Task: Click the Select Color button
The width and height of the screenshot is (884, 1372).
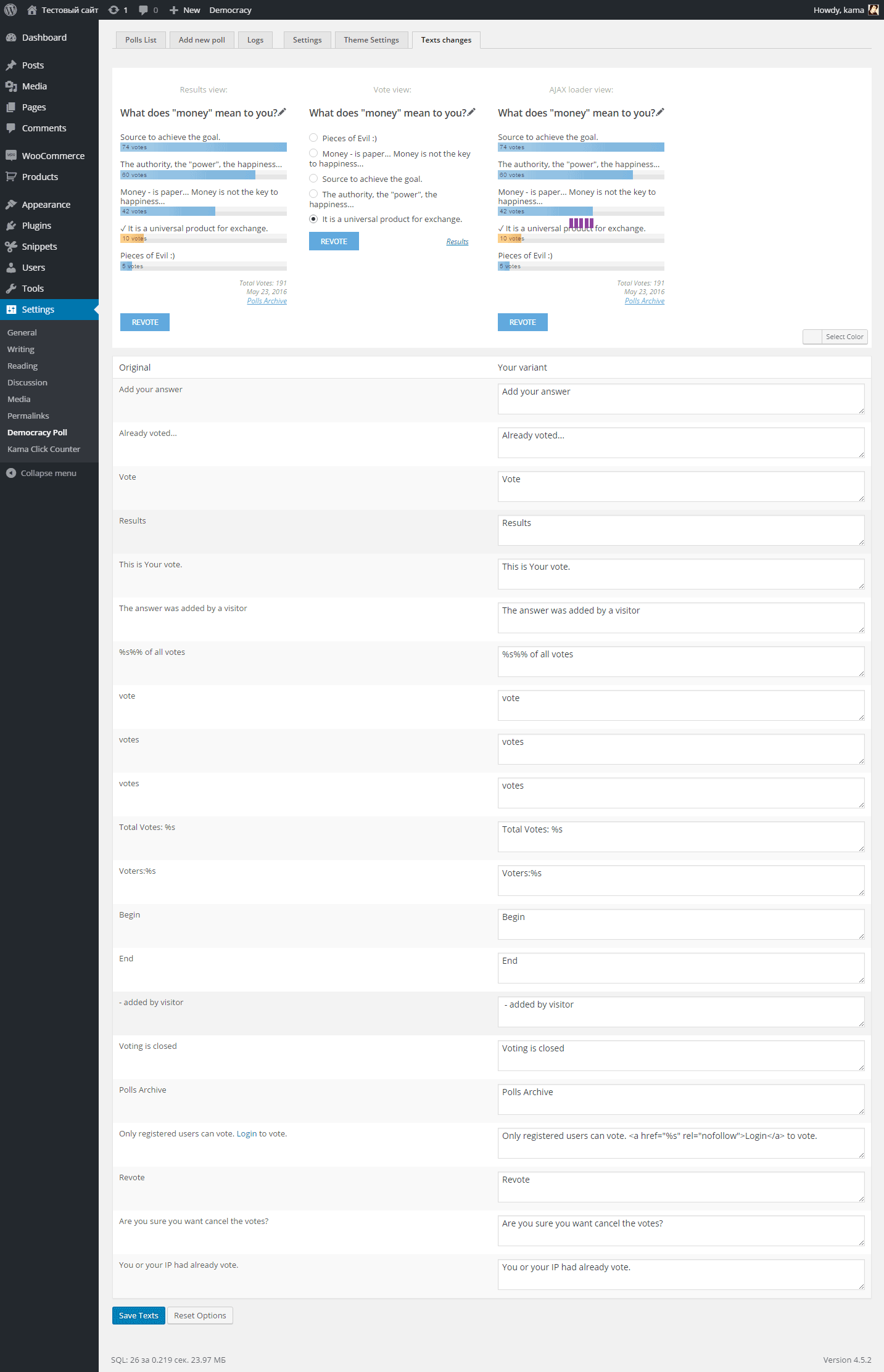Action: point(845,337)
